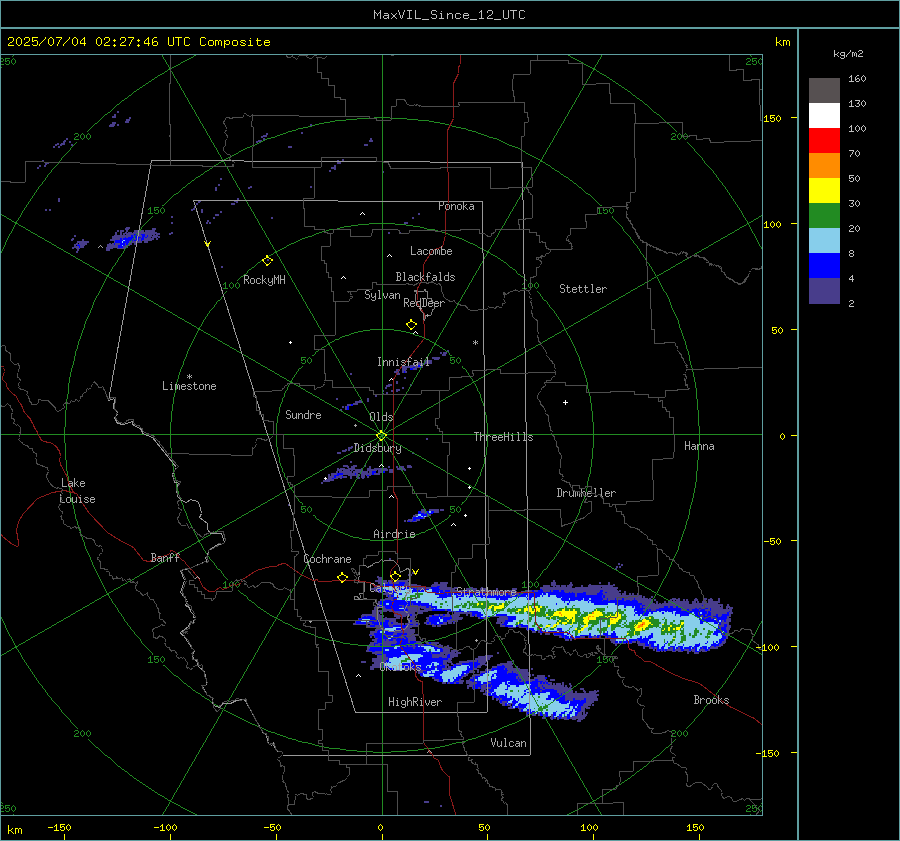Click the yellow diamond marker above RedDeer–Innisfail road
Viewport: 900px width, 841px height.
(411, 325)
